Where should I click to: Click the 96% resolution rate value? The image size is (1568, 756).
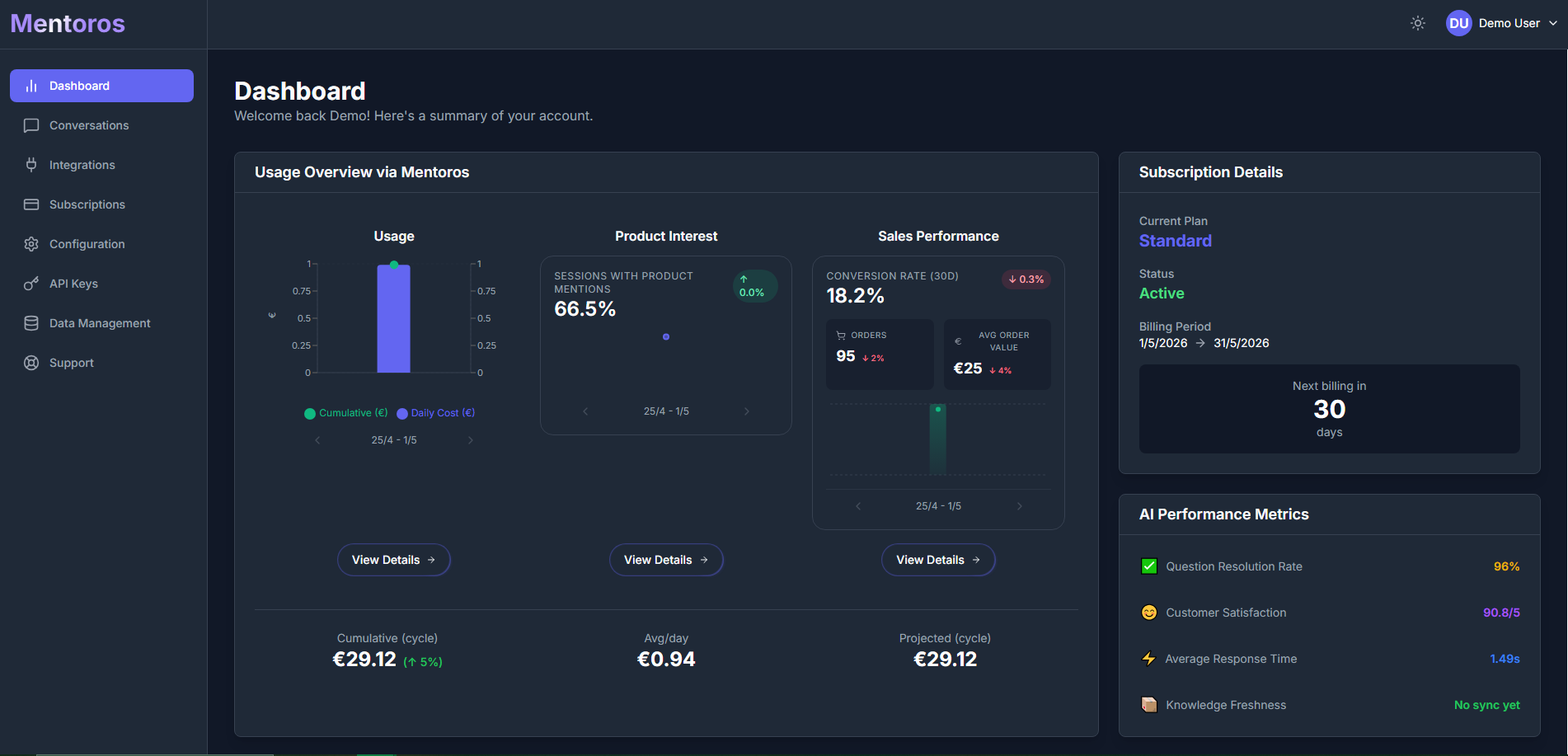point(1506,566)
